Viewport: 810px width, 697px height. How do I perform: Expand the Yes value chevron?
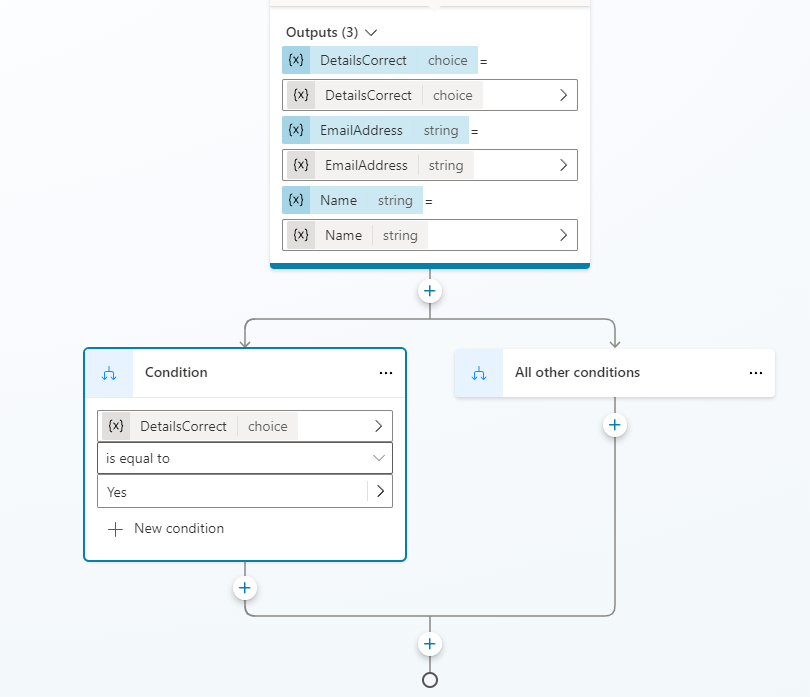380,491
